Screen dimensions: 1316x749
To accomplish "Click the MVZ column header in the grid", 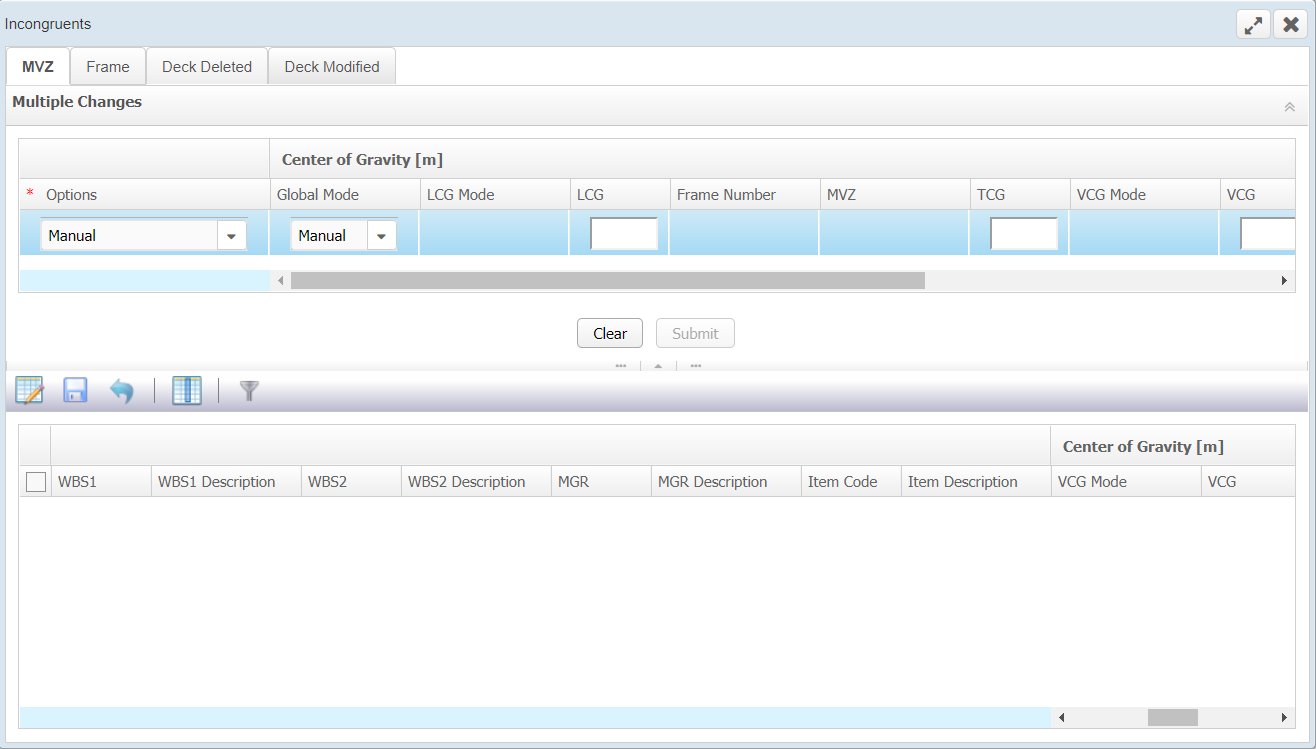I will [894, 195].
